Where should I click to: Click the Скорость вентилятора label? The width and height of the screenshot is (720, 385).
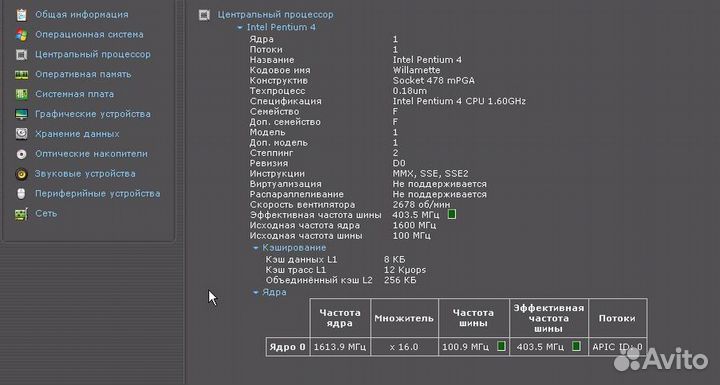point(302,204)
